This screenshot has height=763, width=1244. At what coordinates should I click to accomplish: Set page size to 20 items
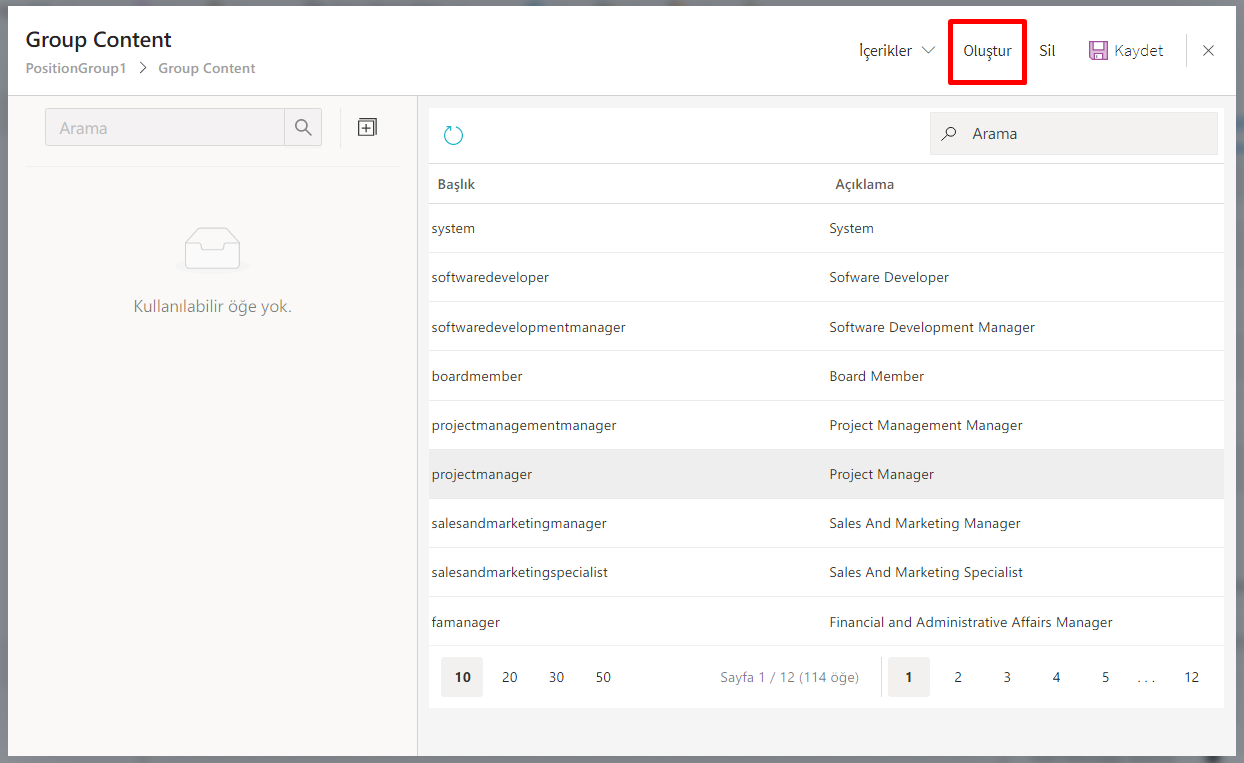click(x=510, y=678)
